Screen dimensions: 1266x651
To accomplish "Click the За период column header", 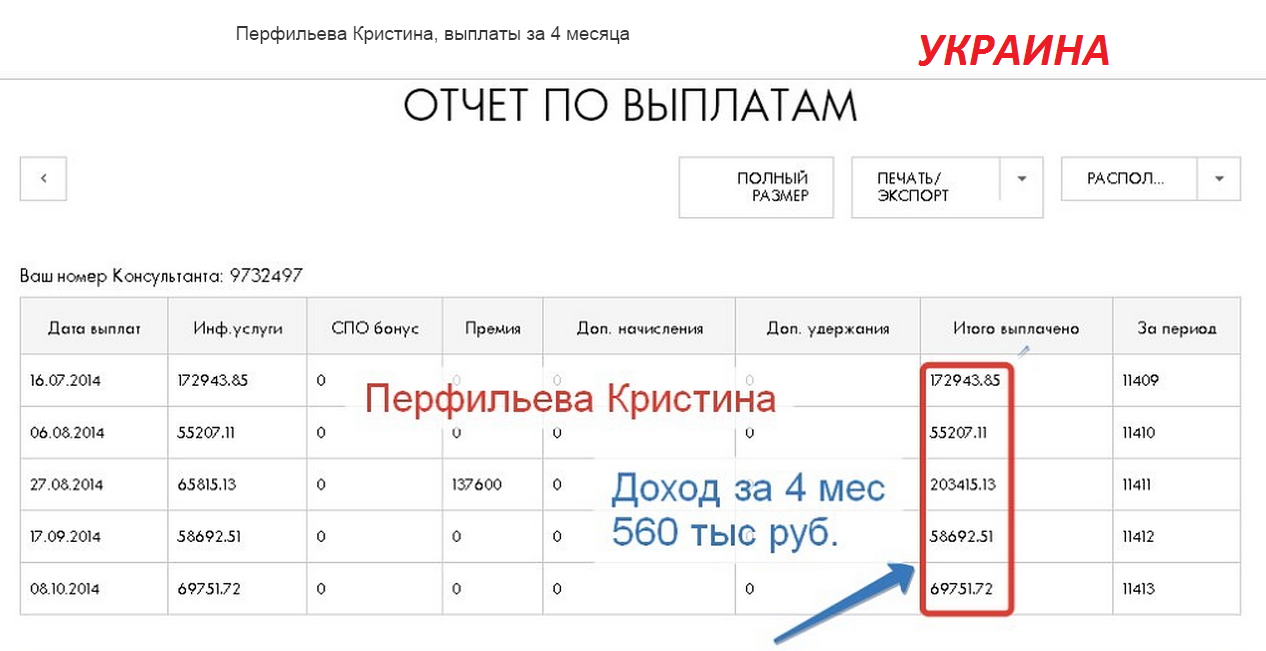I will [1176, 328].
